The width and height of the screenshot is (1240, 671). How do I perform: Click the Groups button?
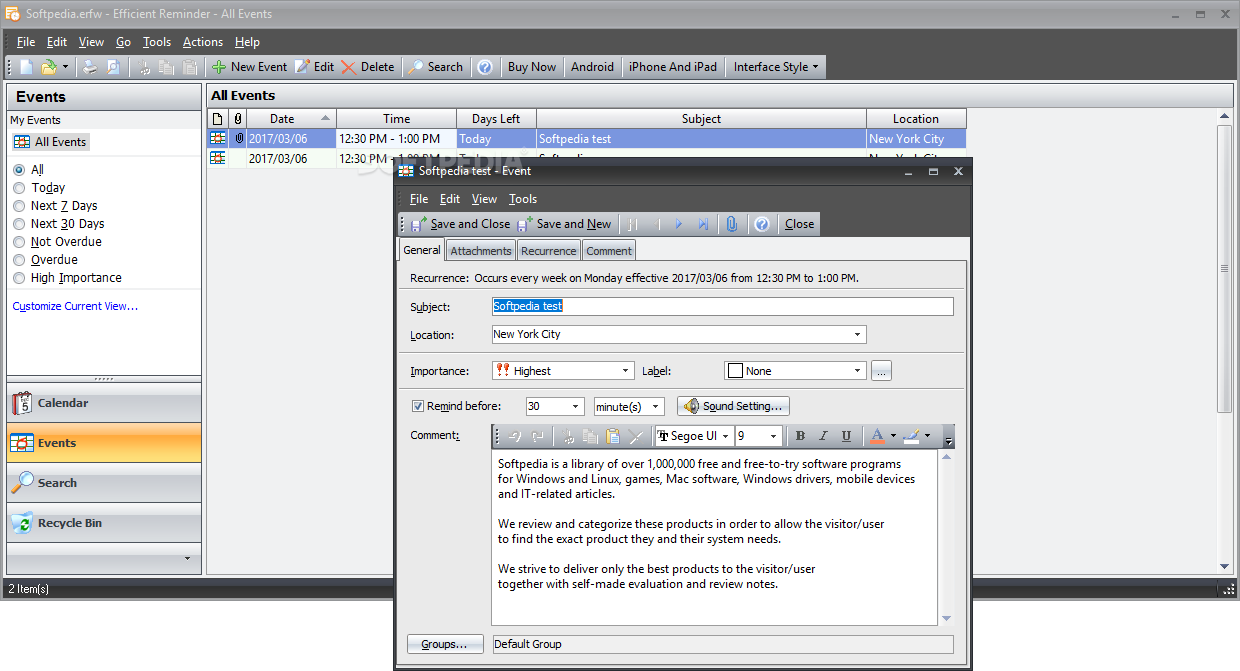point(445,644)
